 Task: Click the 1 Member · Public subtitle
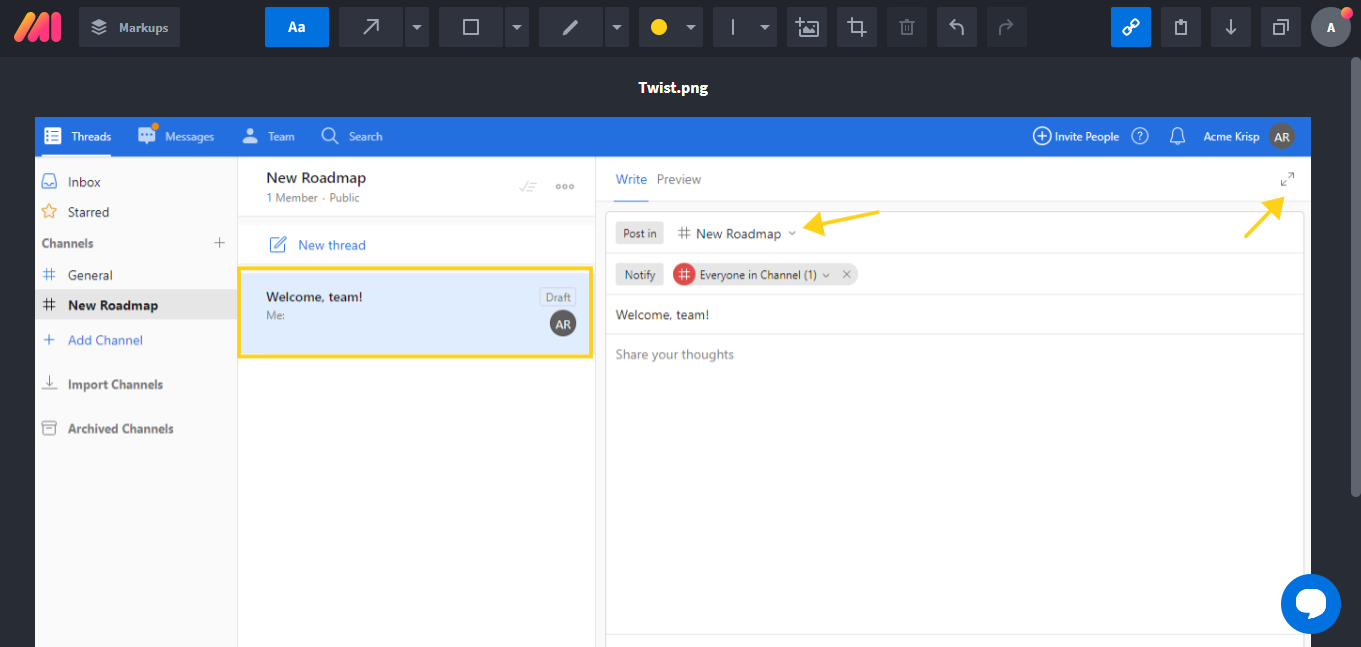coord(313,198)
